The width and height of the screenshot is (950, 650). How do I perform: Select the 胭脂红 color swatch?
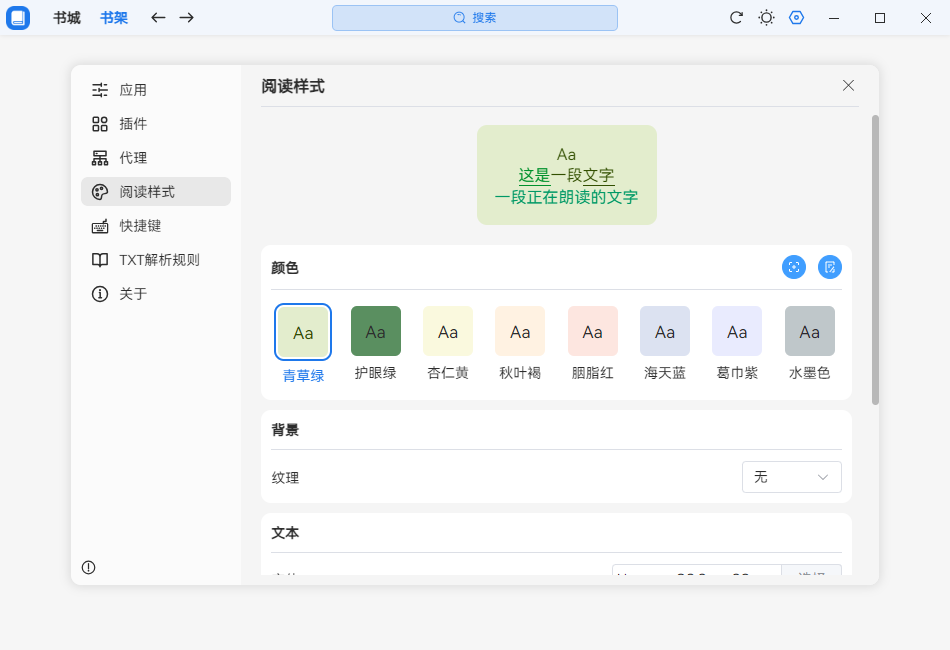593,331
